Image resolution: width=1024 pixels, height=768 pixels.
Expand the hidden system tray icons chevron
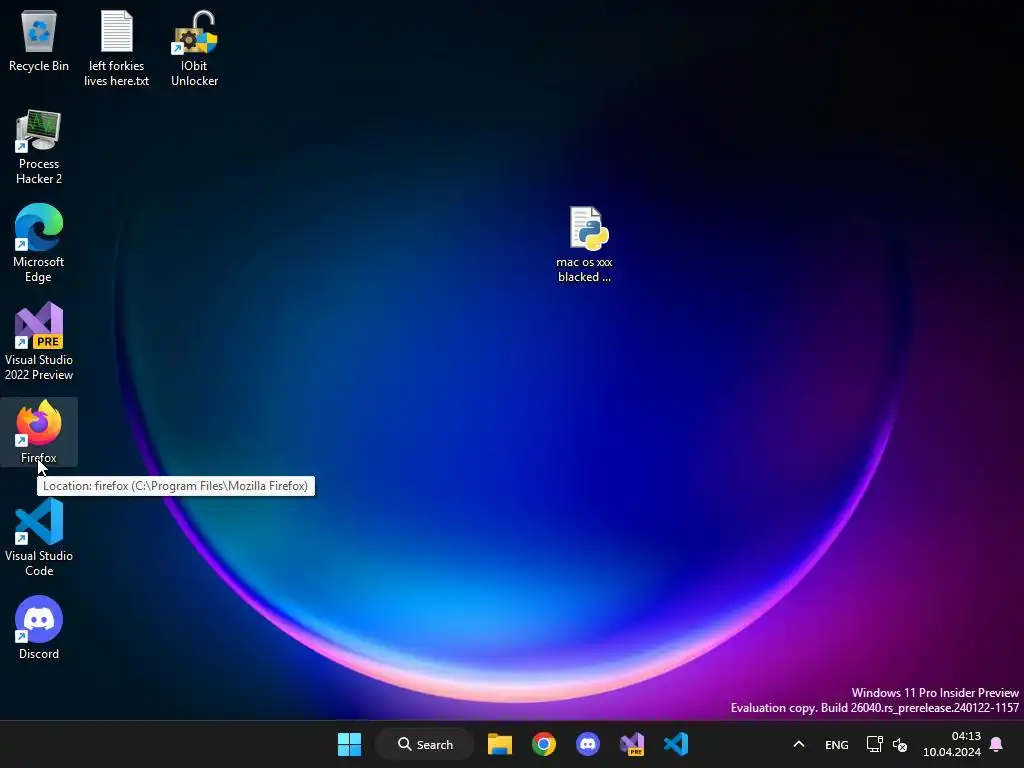click(799, 744)
